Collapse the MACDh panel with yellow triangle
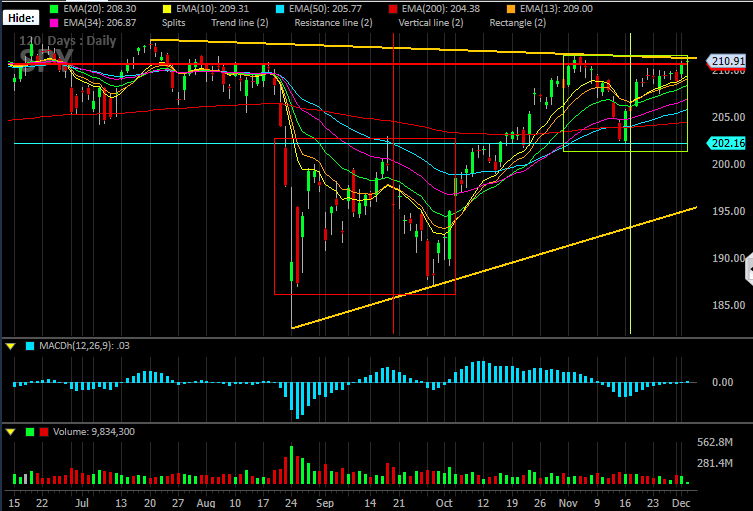Viewport: 753px width, 511px height. point(11,346)
